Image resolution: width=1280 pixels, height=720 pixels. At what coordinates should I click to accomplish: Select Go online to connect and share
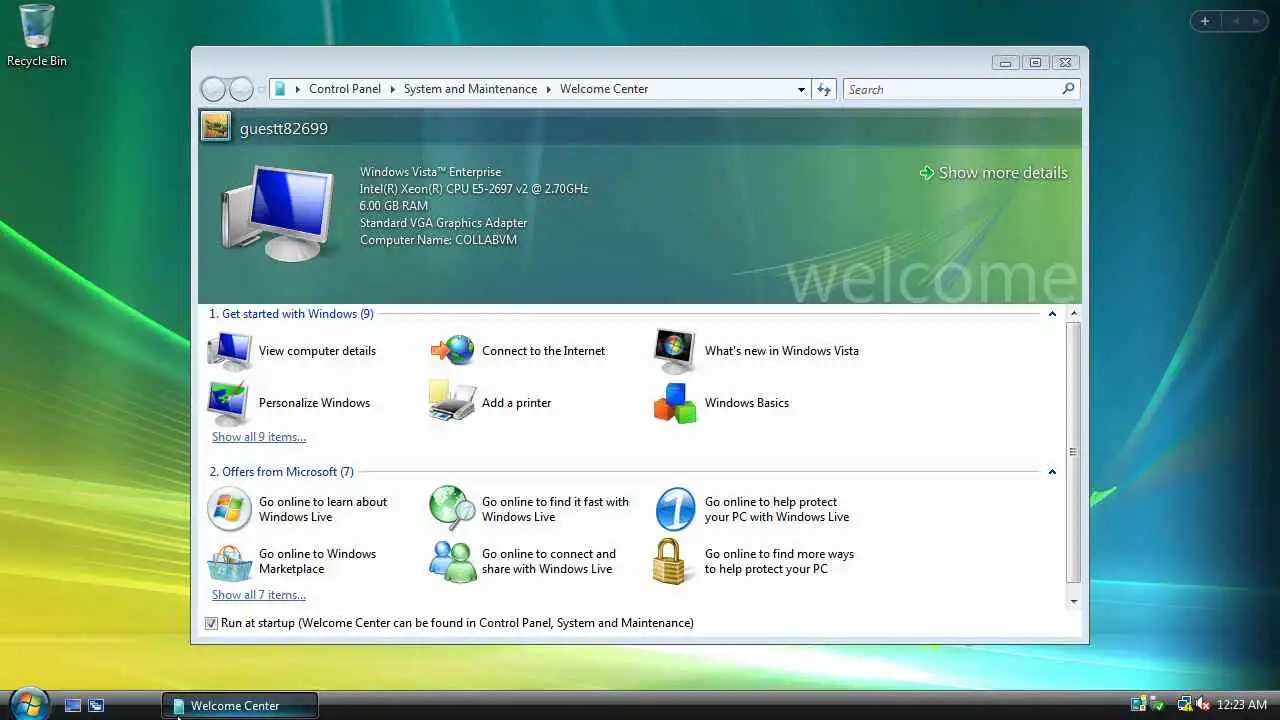[523, 562]
